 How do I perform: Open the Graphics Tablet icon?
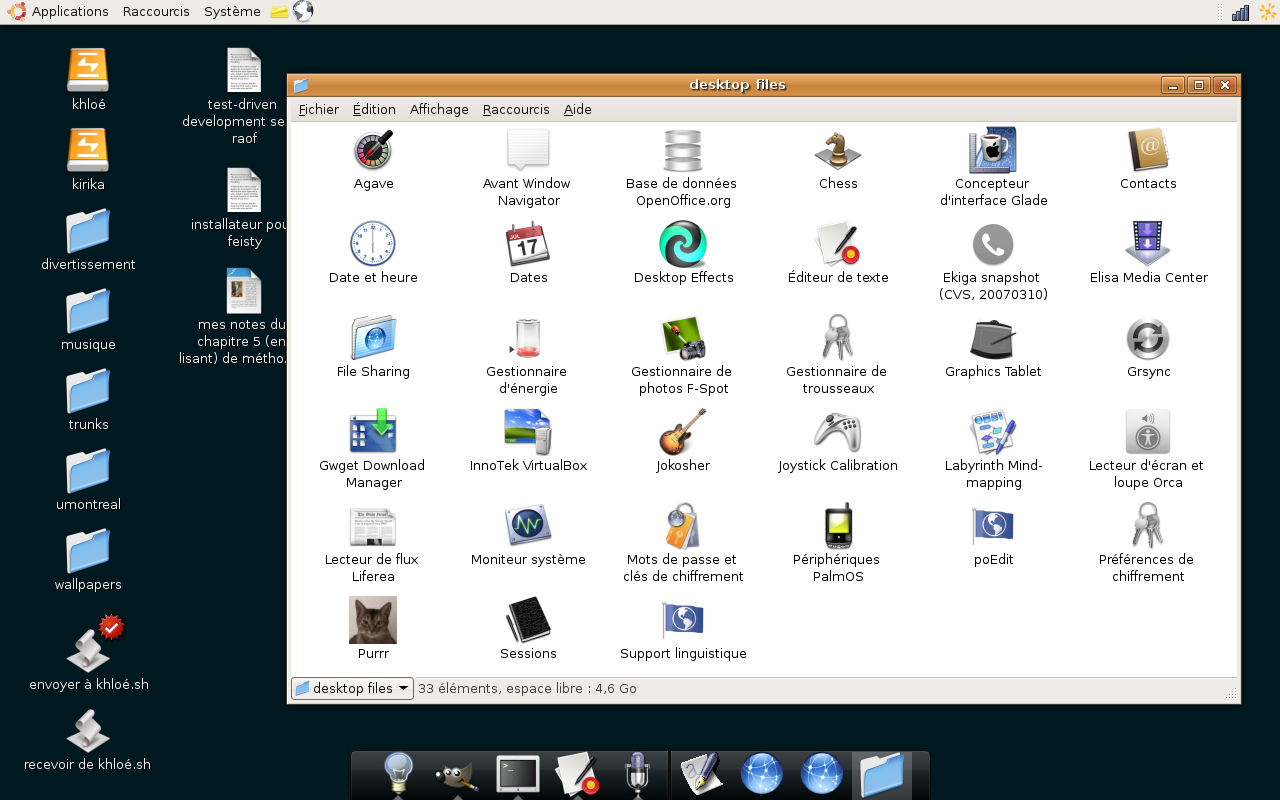[993, 338]
